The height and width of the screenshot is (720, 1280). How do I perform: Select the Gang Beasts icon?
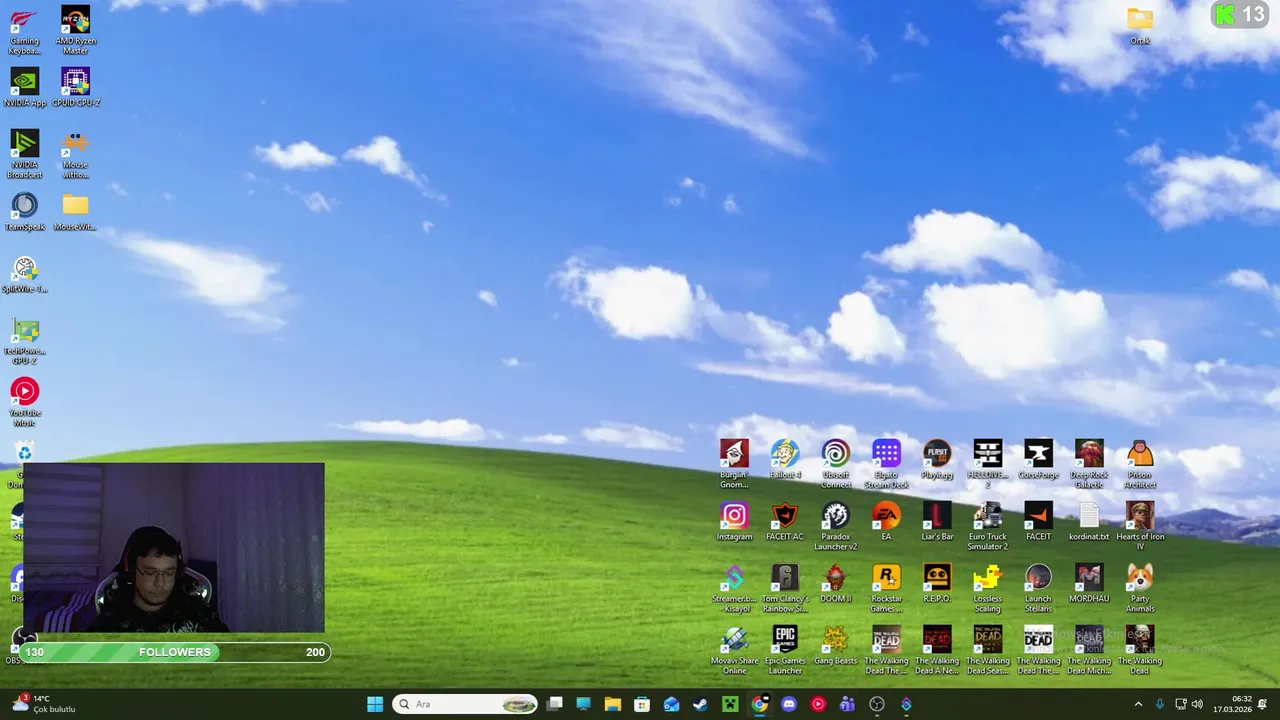point(836,646)
